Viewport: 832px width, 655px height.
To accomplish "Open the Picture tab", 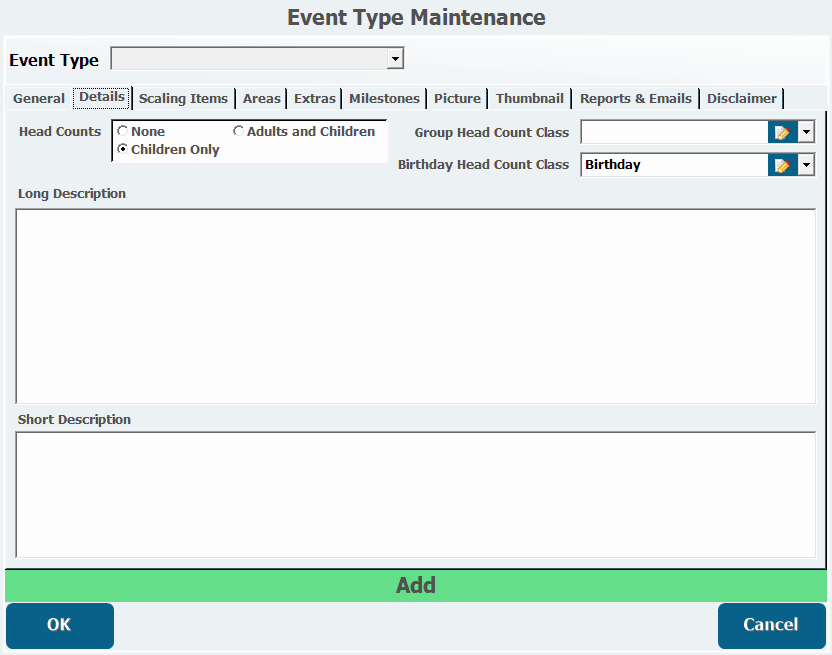I will point(457,98).
